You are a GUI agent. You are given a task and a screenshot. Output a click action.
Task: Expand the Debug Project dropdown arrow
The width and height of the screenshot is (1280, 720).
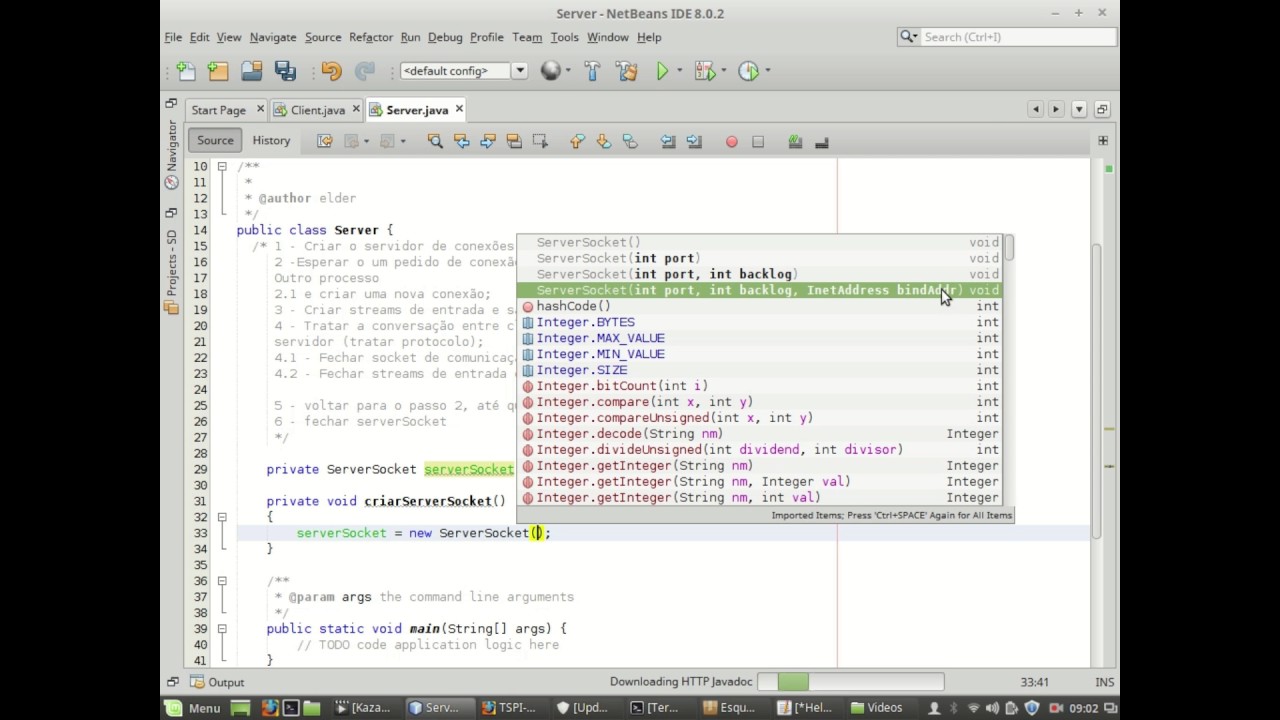click(724, 71)
